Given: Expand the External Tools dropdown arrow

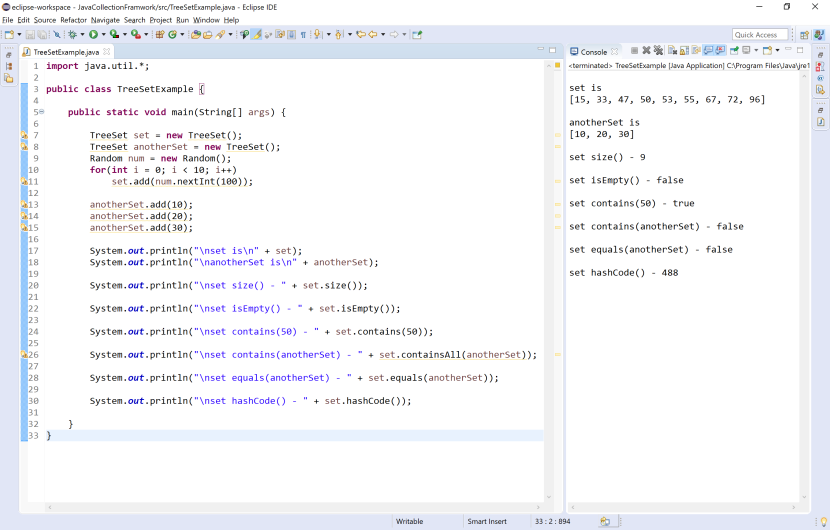Looking at the screenshot, I should click(x=146, y=34).
